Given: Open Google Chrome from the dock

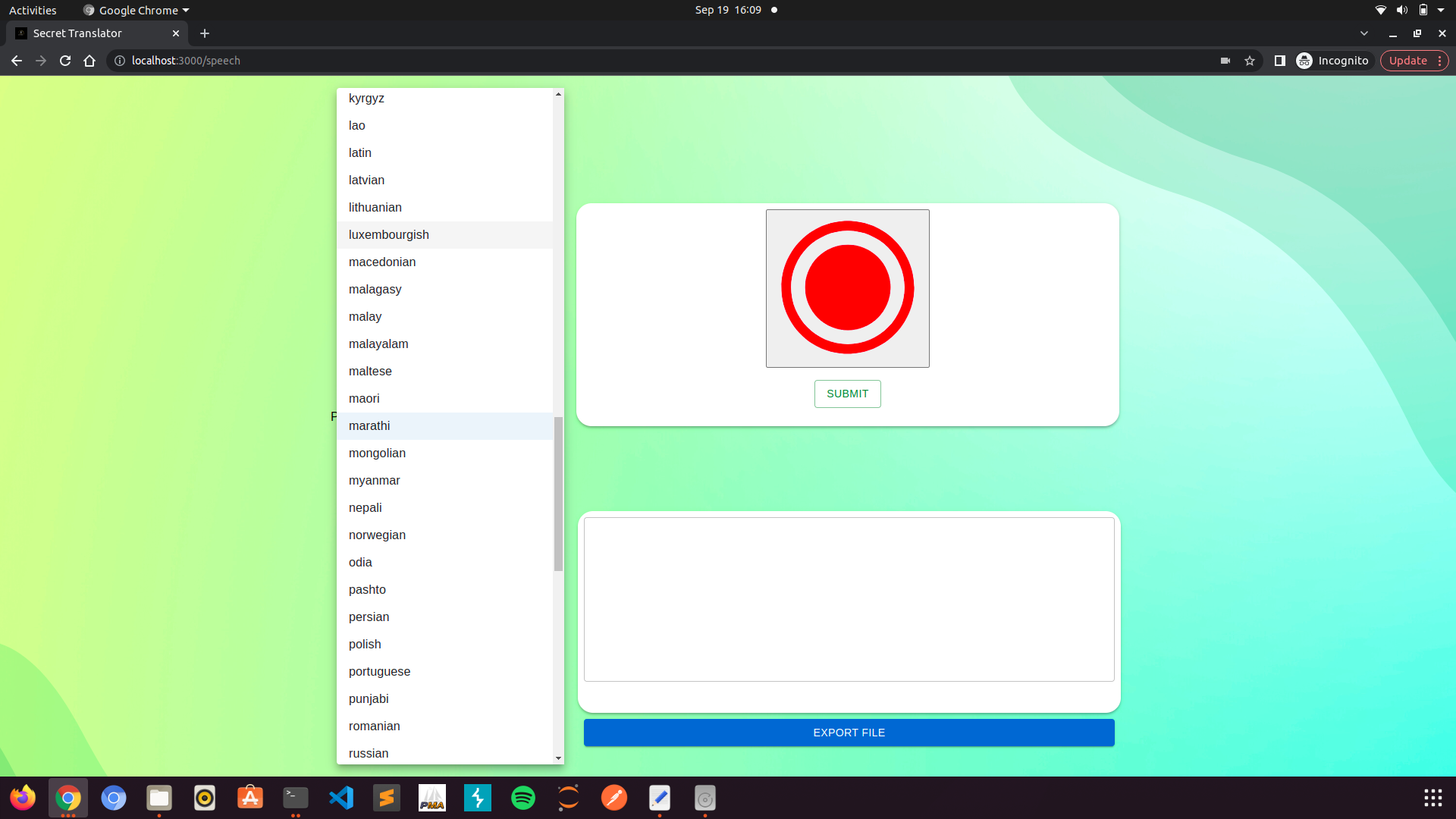Looking at the screenshot, I should pos(68,798).
